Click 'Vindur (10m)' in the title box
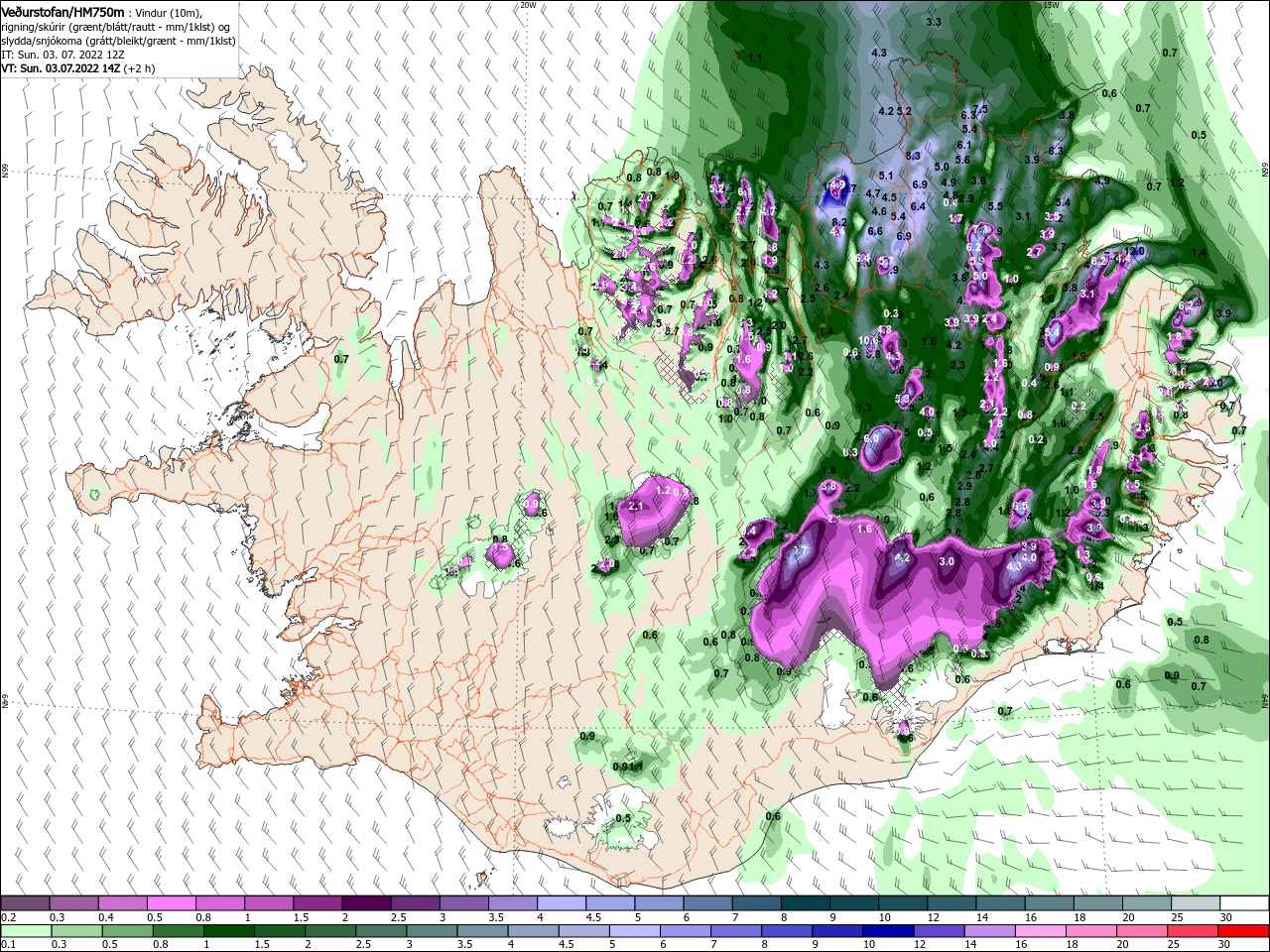Viewport: 1270px width, 952px height. click(169, 12)
